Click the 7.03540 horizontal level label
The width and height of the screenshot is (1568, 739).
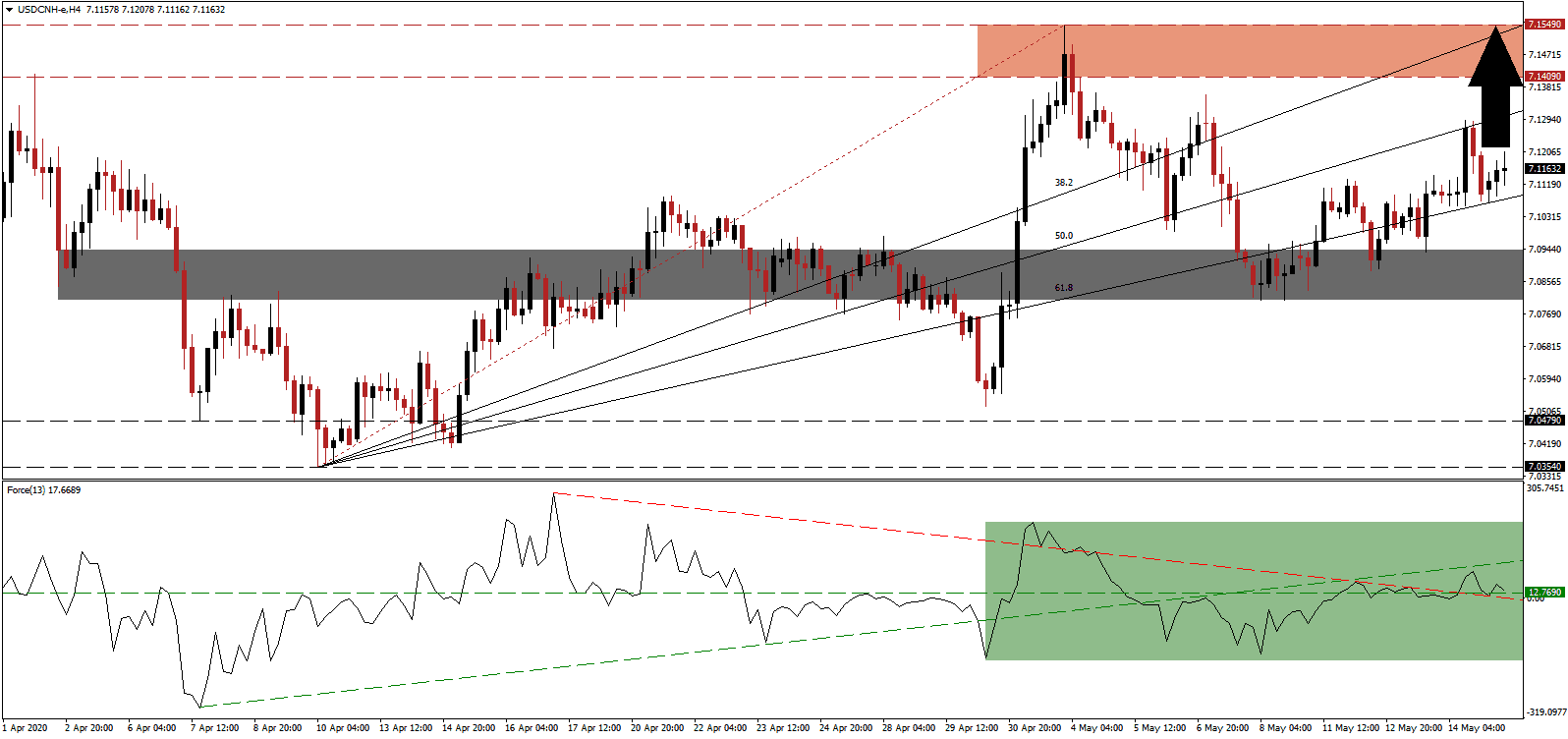1543,467
